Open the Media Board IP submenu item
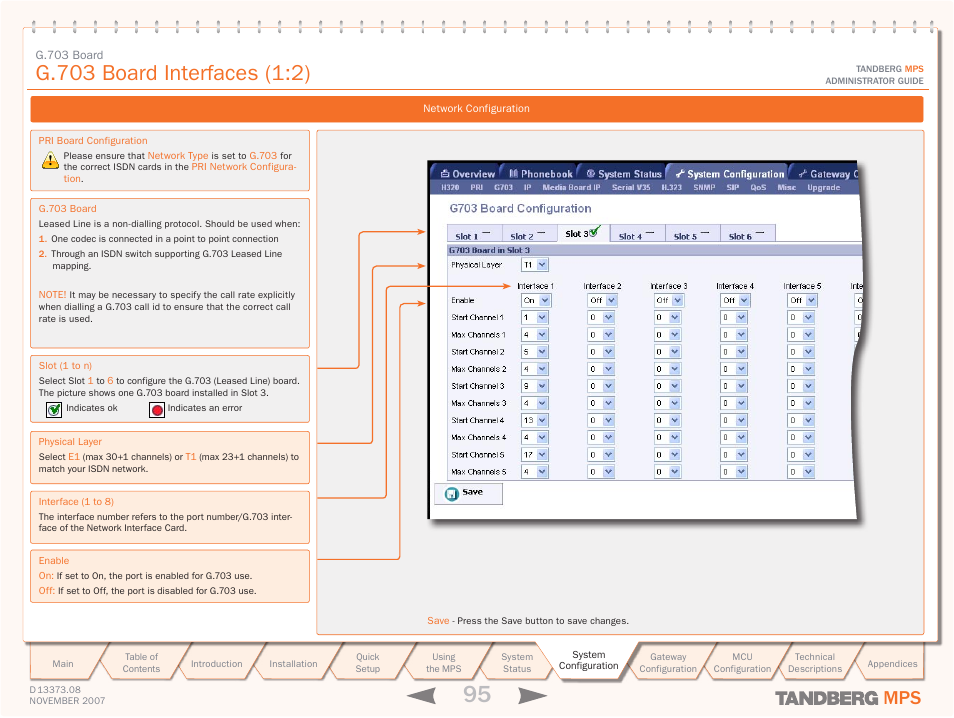Image resolution: width=954 pixels, height=718 pixels. (x=571, y=187)
